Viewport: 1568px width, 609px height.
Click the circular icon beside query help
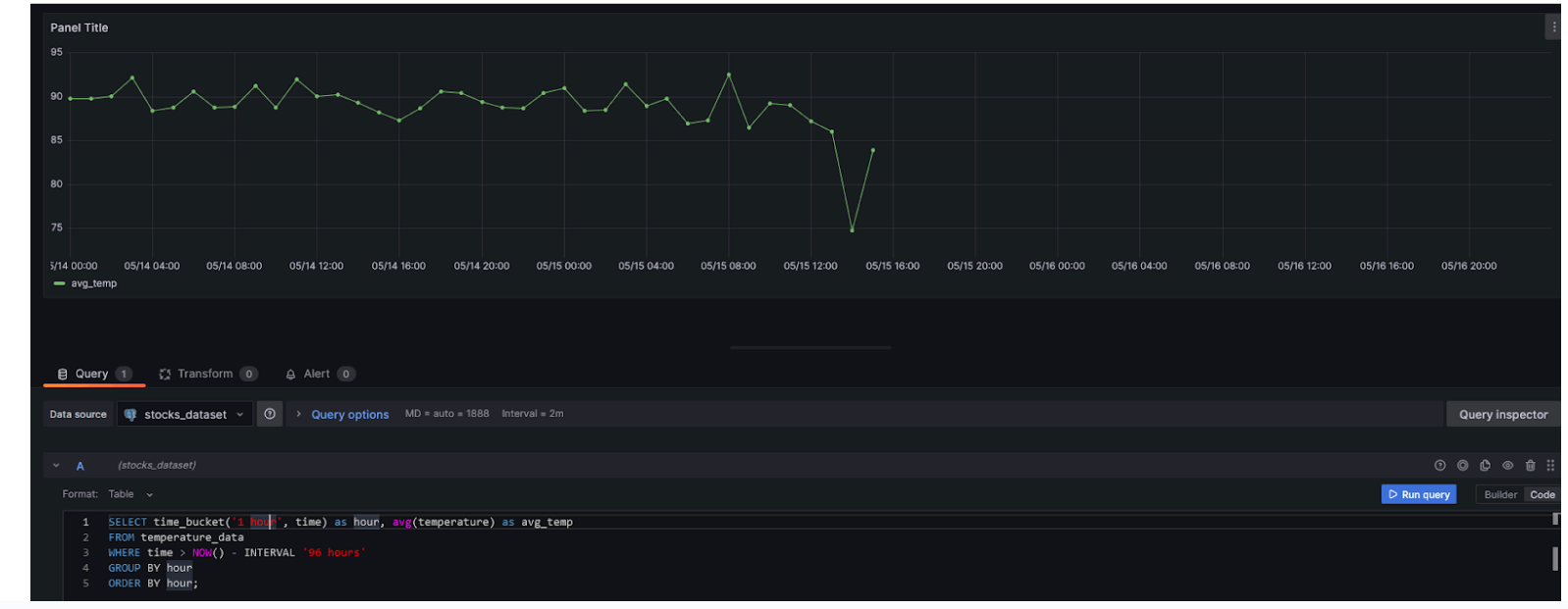1462,466
